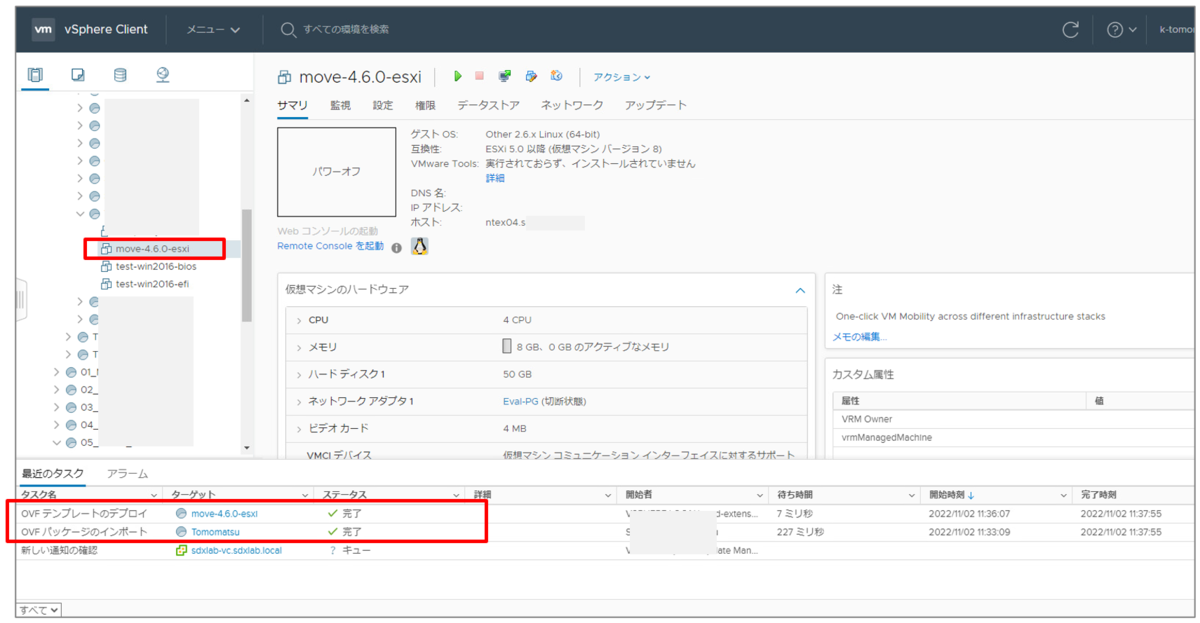Open the 権限 tab
This screenshot has height=623, width=1200.
425,105
